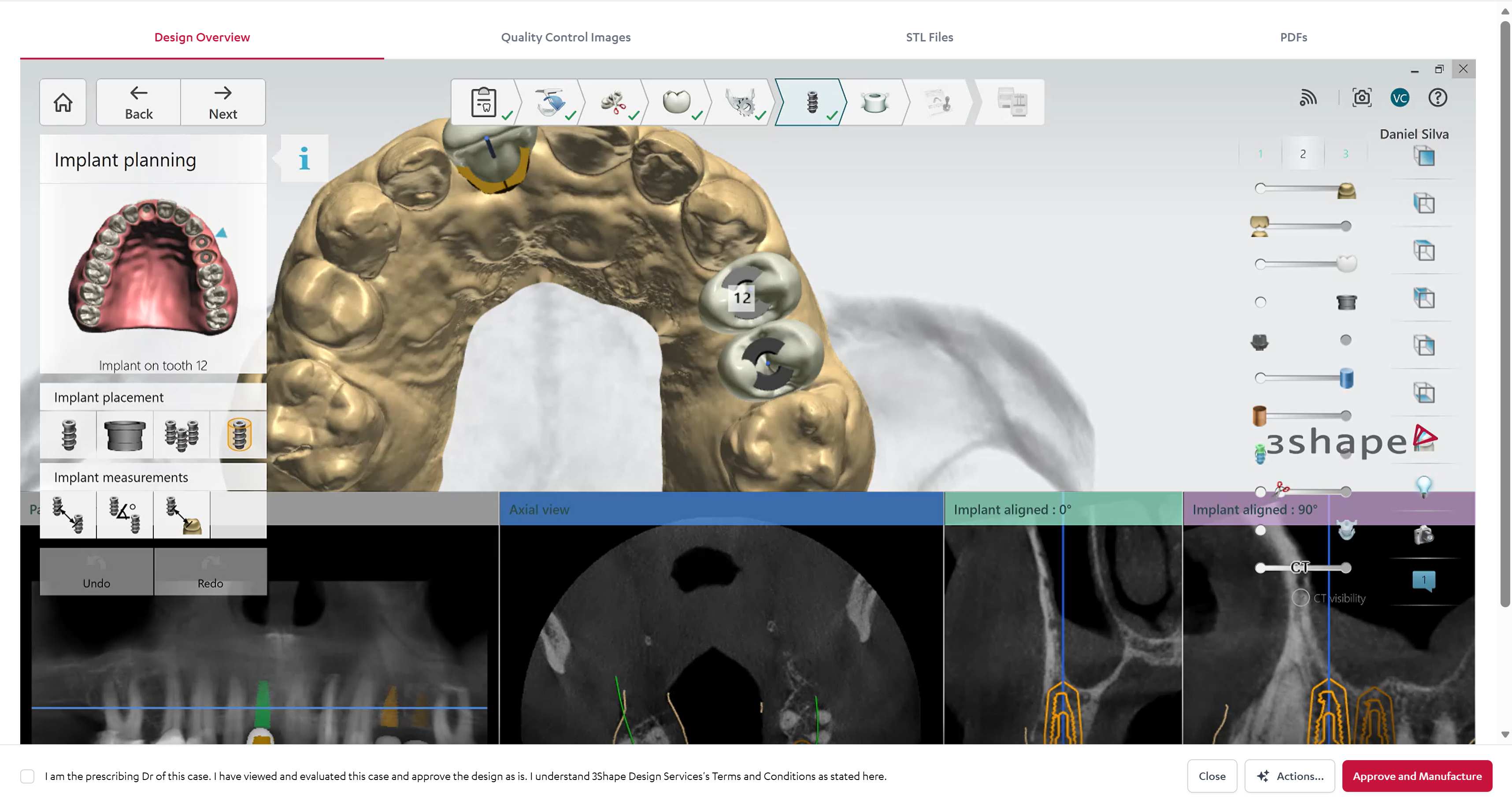Take a screenshot with the capture icon
This screenshot has height=802, width=1512.
(1362, 97)
